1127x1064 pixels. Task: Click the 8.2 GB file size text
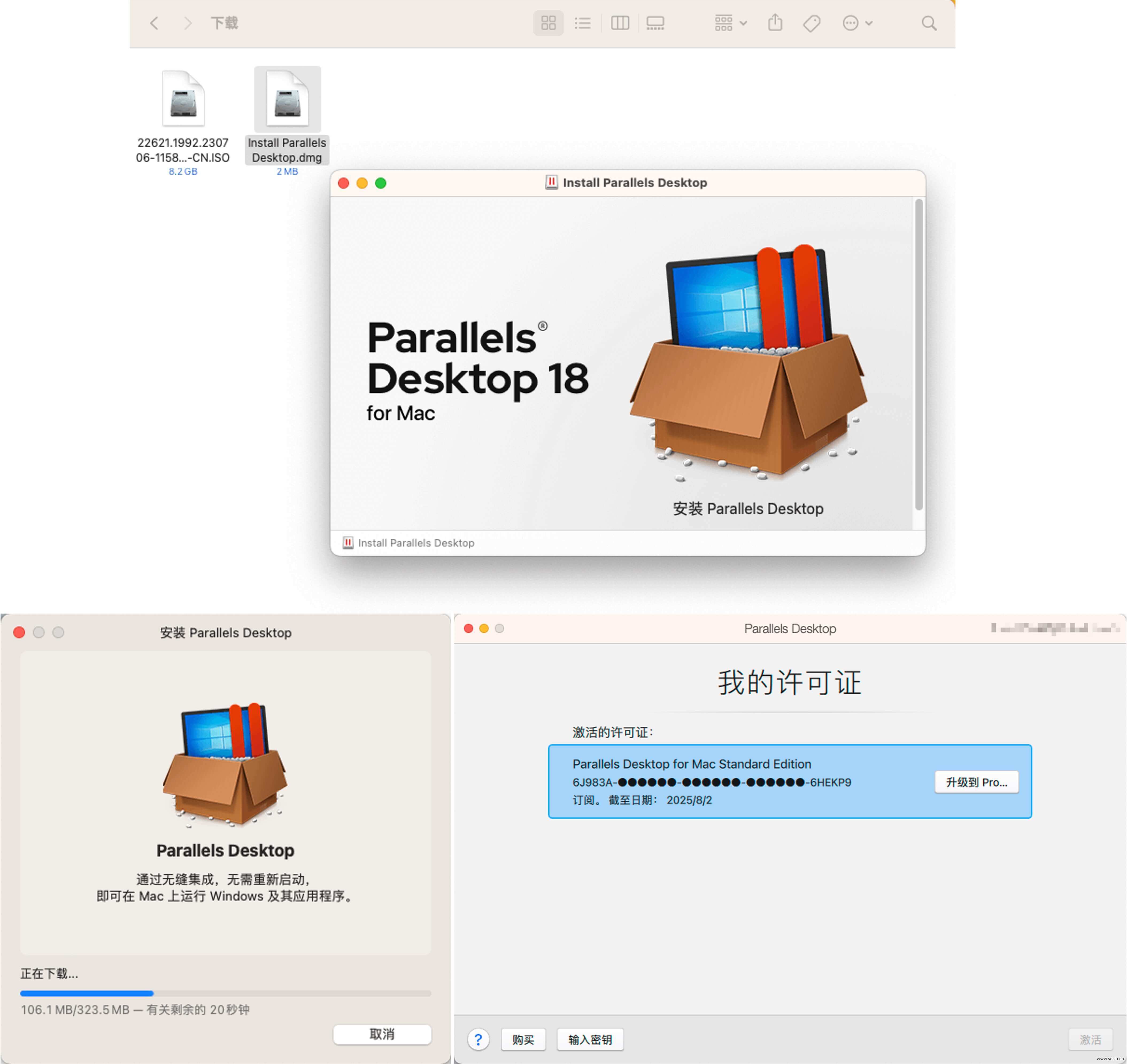[183, 171]
